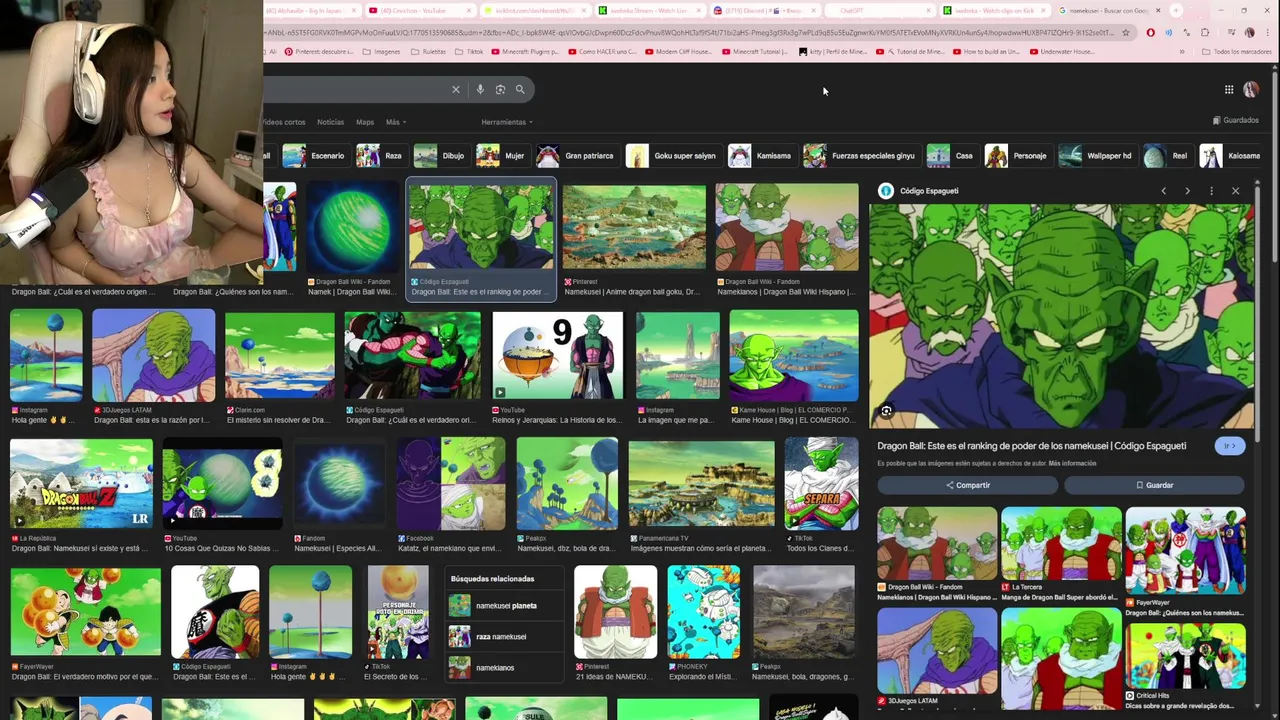Click the Compartir share button
The height and width of the screenshot is (720, 1280).
(x=967, y=485)
